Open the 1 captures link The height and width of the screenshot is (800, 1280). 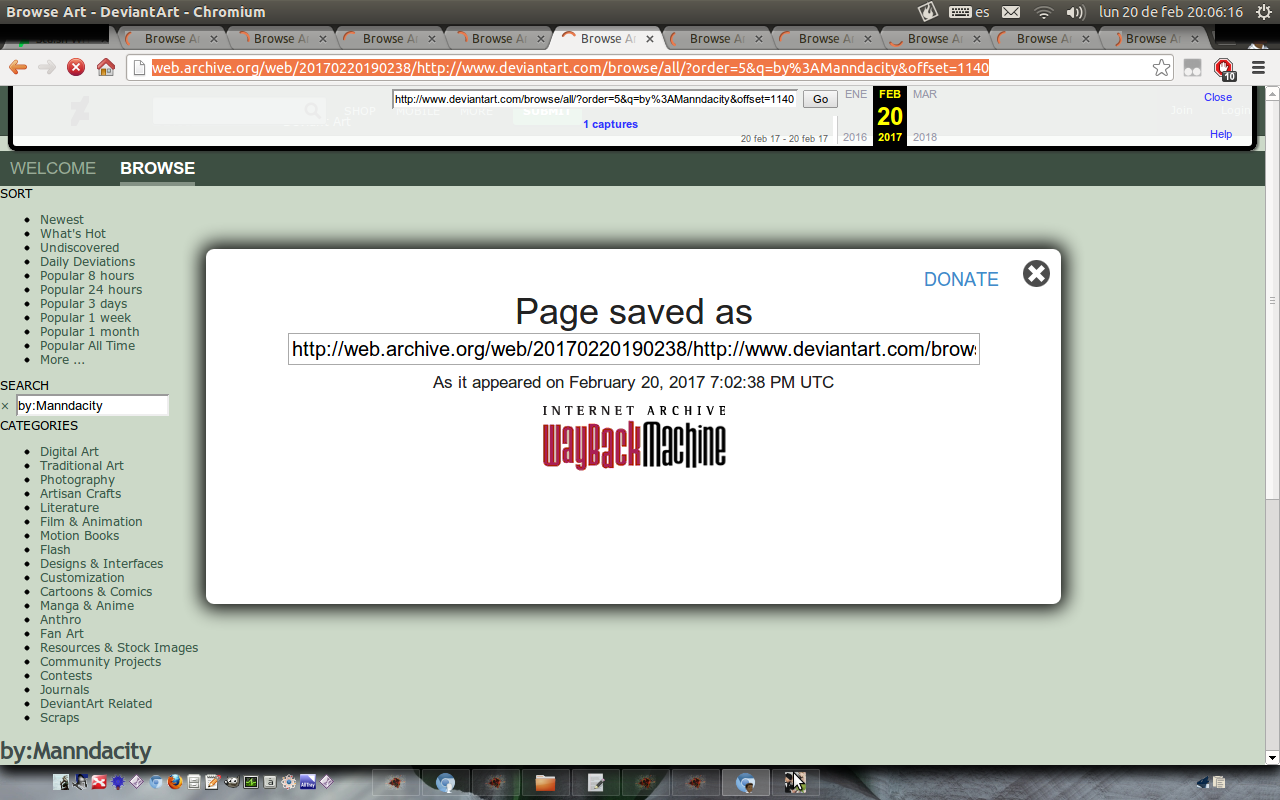611,124
